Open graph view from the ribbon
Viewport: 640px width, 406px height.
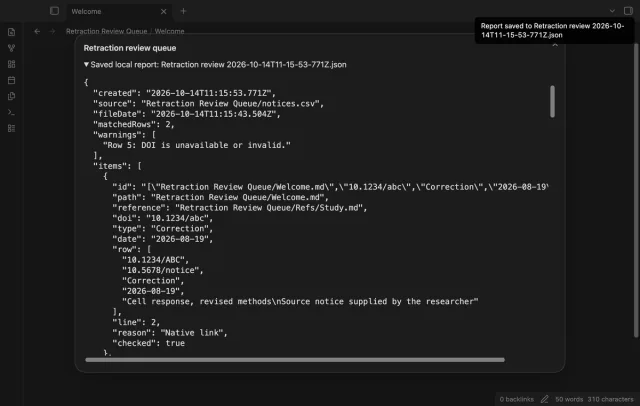tap(11, 48)
